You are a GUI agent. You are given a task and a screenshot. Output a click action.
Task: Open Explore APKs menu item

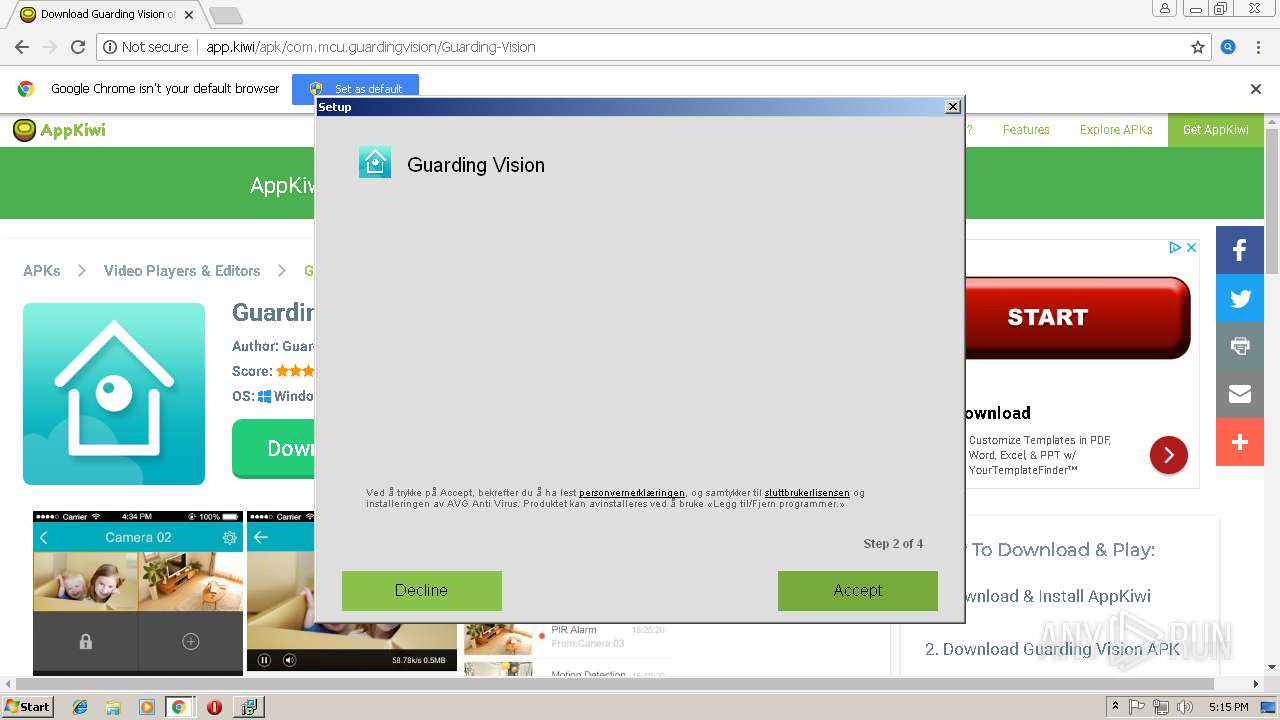[x=1116, y=130]
